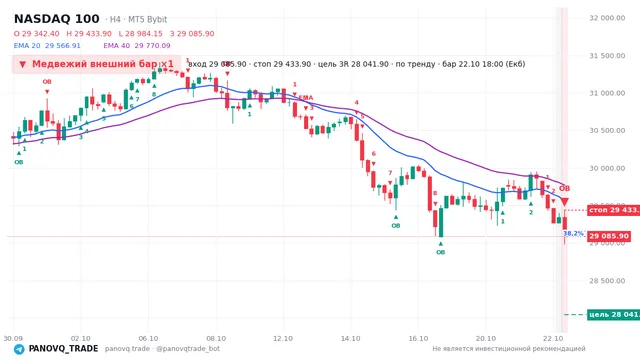Click the high price H 29 433.90
The width and height of the screenshot is (640, 360).
point(89,33)
